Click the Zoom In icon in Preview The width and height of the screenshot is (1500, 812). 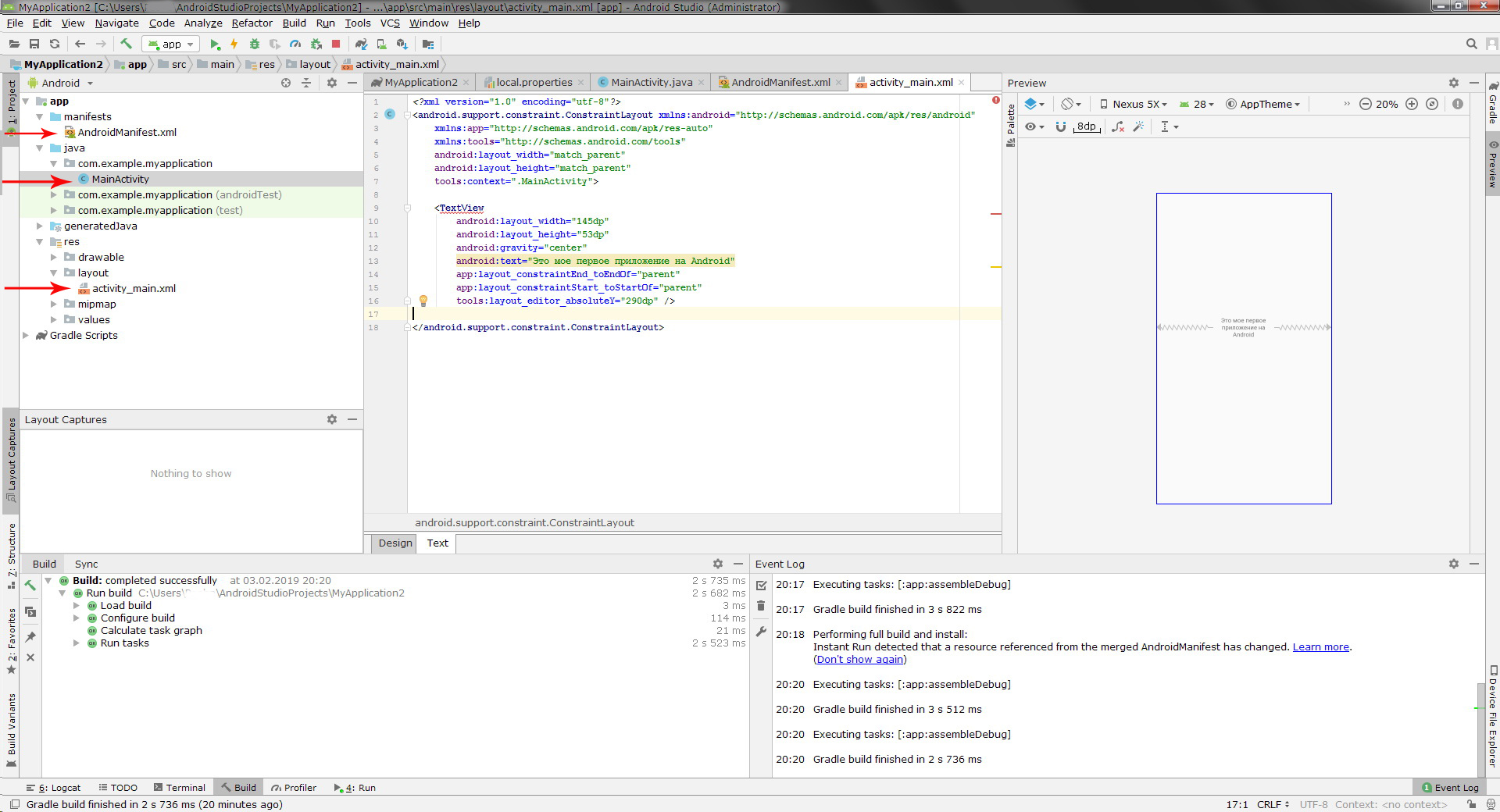[x=1412, y=104]
